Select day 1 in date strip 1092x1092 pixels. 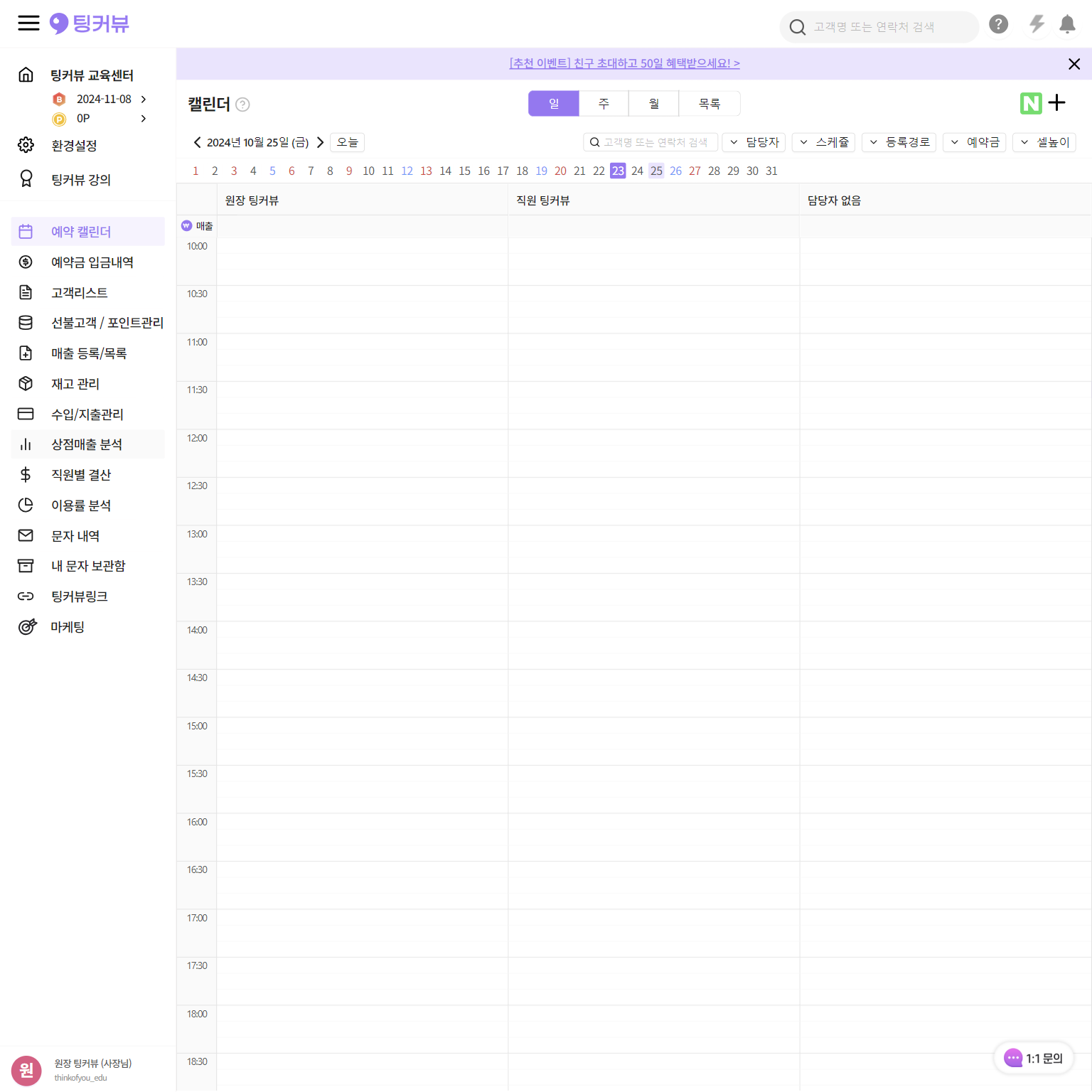point(196,171)
